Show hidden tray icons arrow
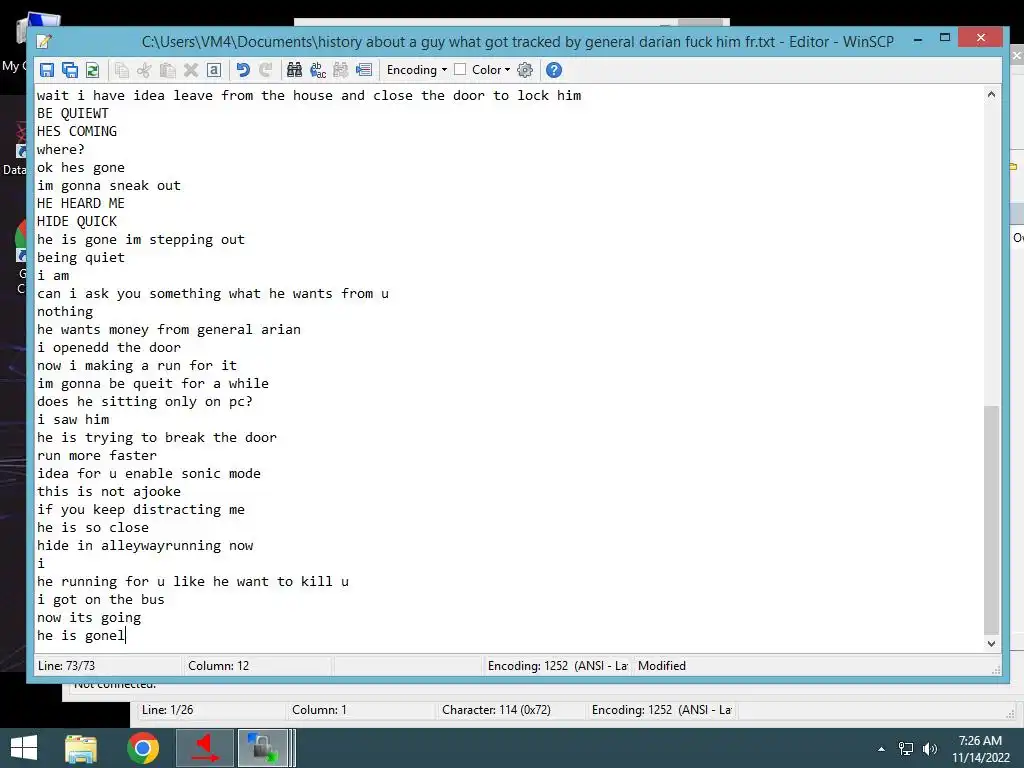The height and width of the screenshot is (768, 1024). 882,749
